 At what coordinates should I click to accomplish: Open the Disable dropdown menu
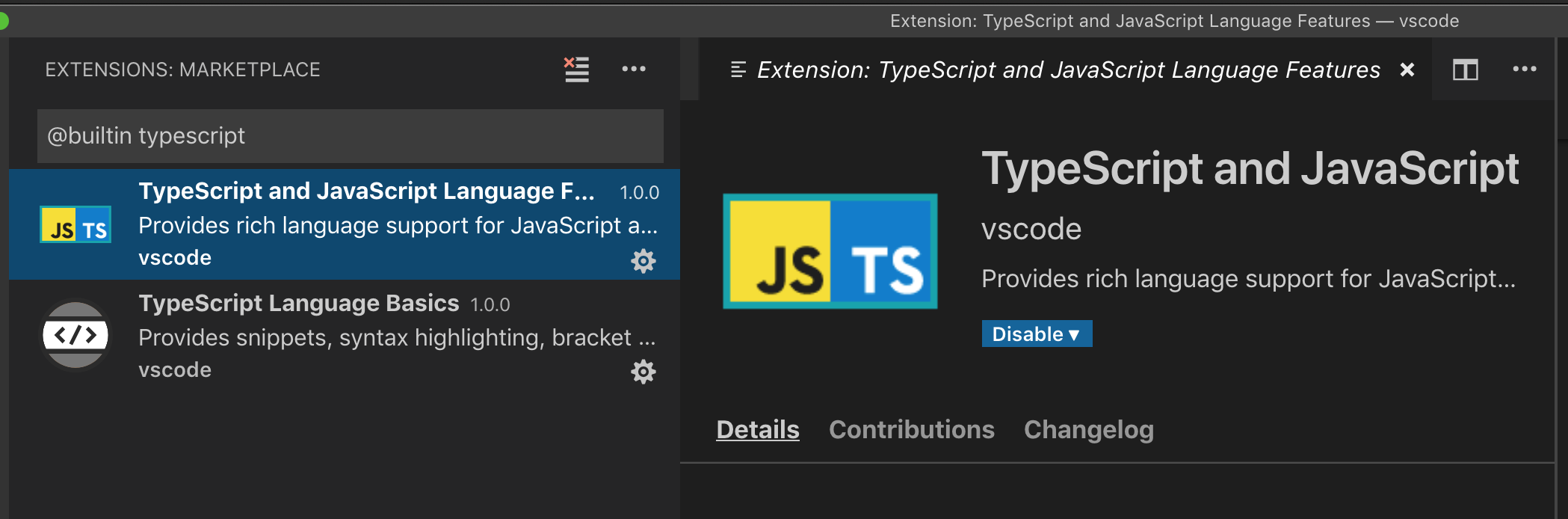pos(1037,334)
